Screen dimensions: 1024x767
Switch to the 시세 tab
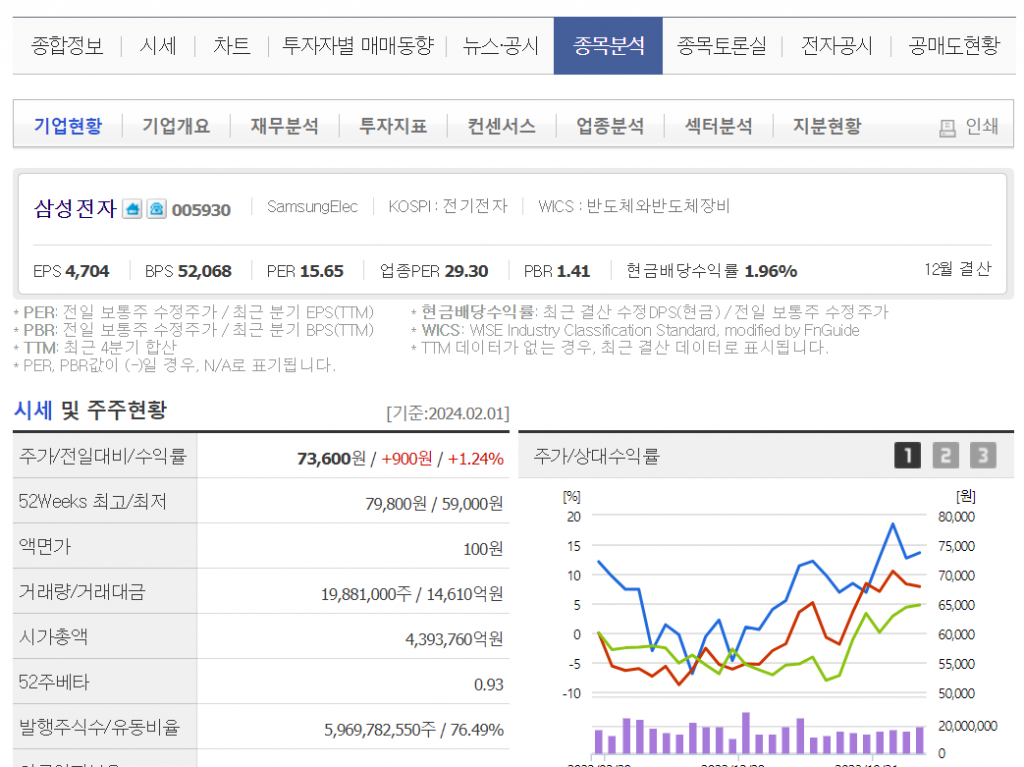(158, 46)
